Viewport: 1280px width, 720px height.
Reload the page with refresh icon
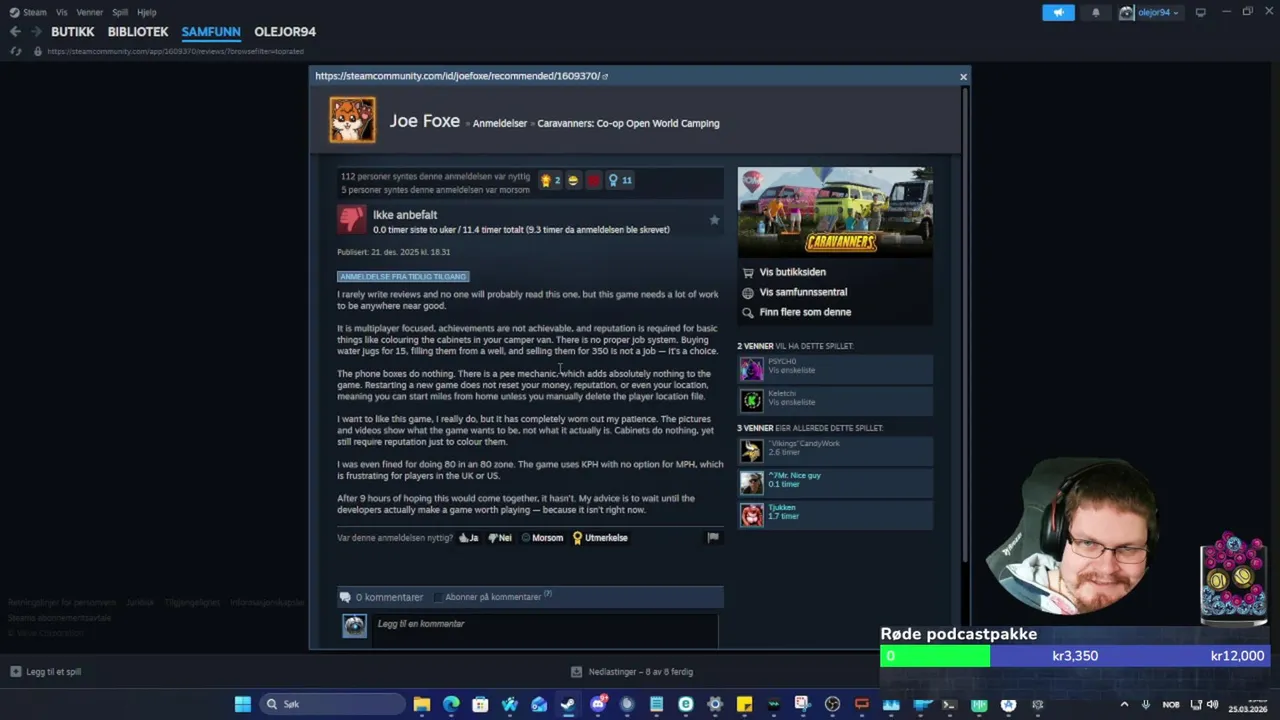pos(16,51)
